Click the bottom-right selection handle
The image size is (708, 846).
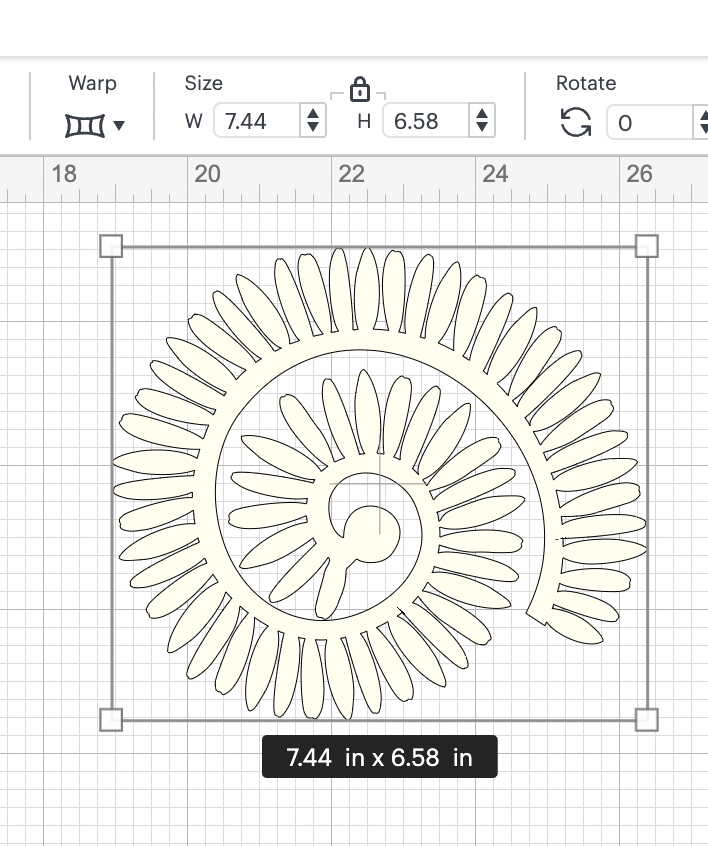pos(647,719)
